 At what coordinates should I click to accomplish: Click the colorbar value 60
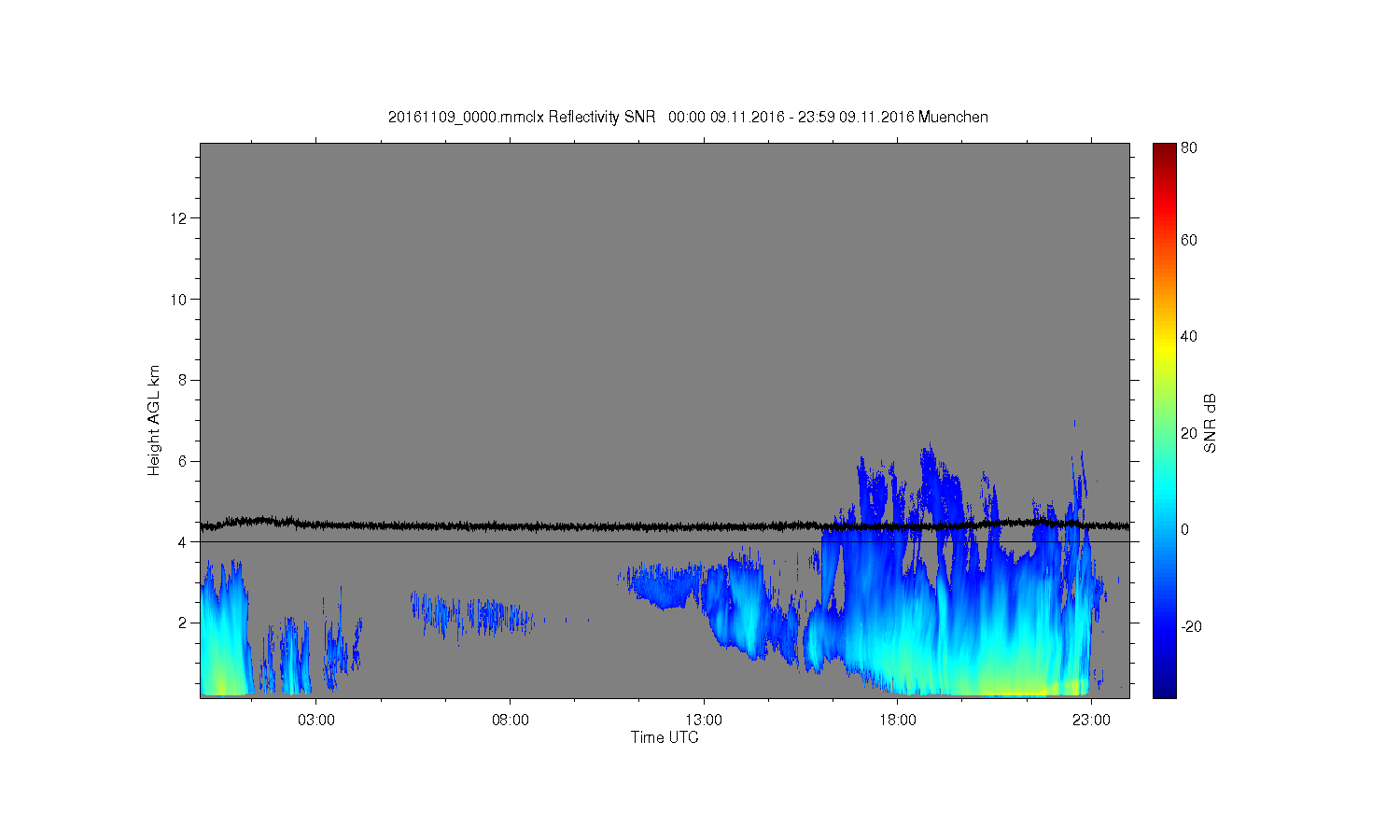tap(1189, 240)
